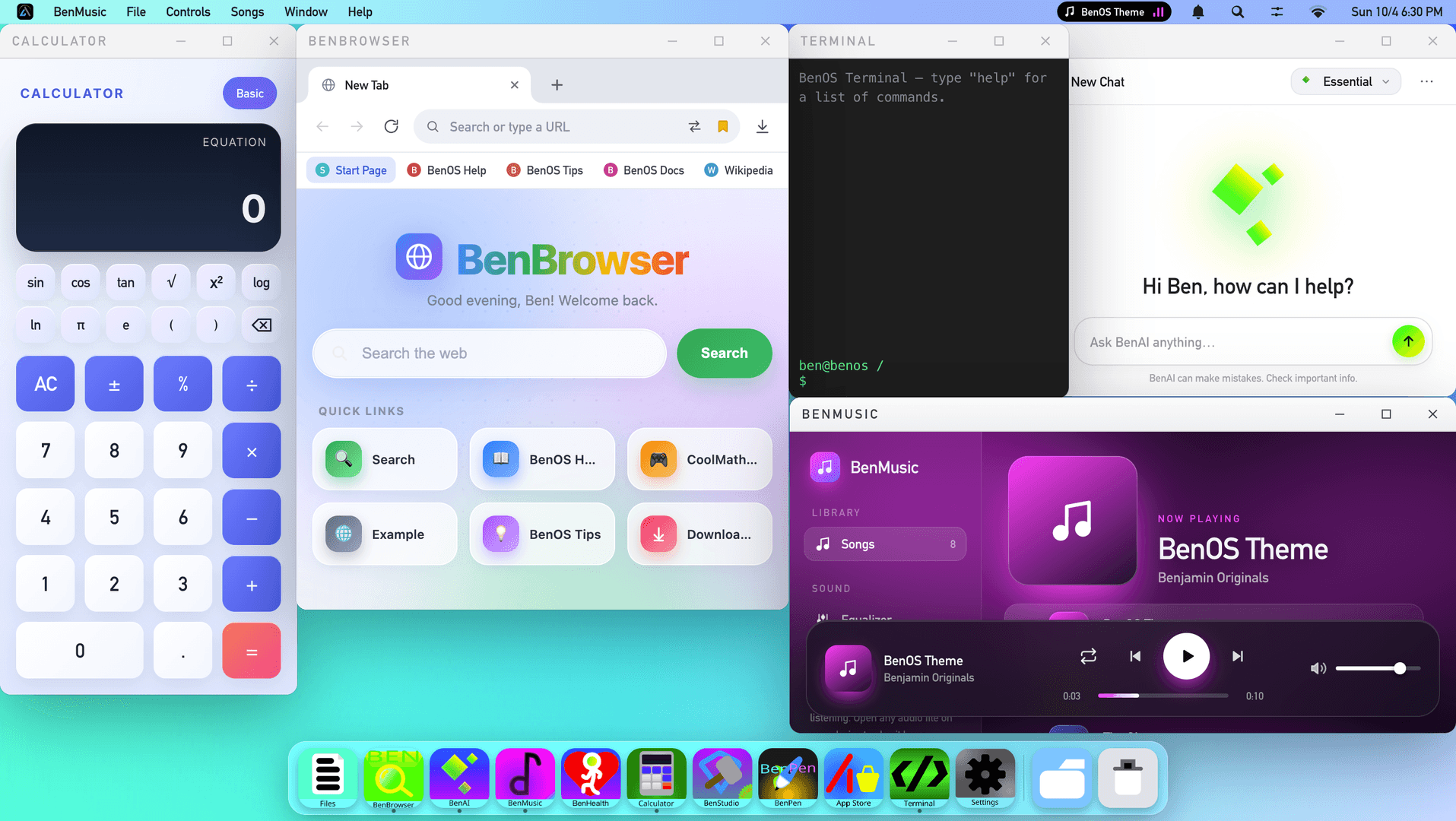Select Songs in BenMusic library
Screen dimensions: 1456x821
885,544
